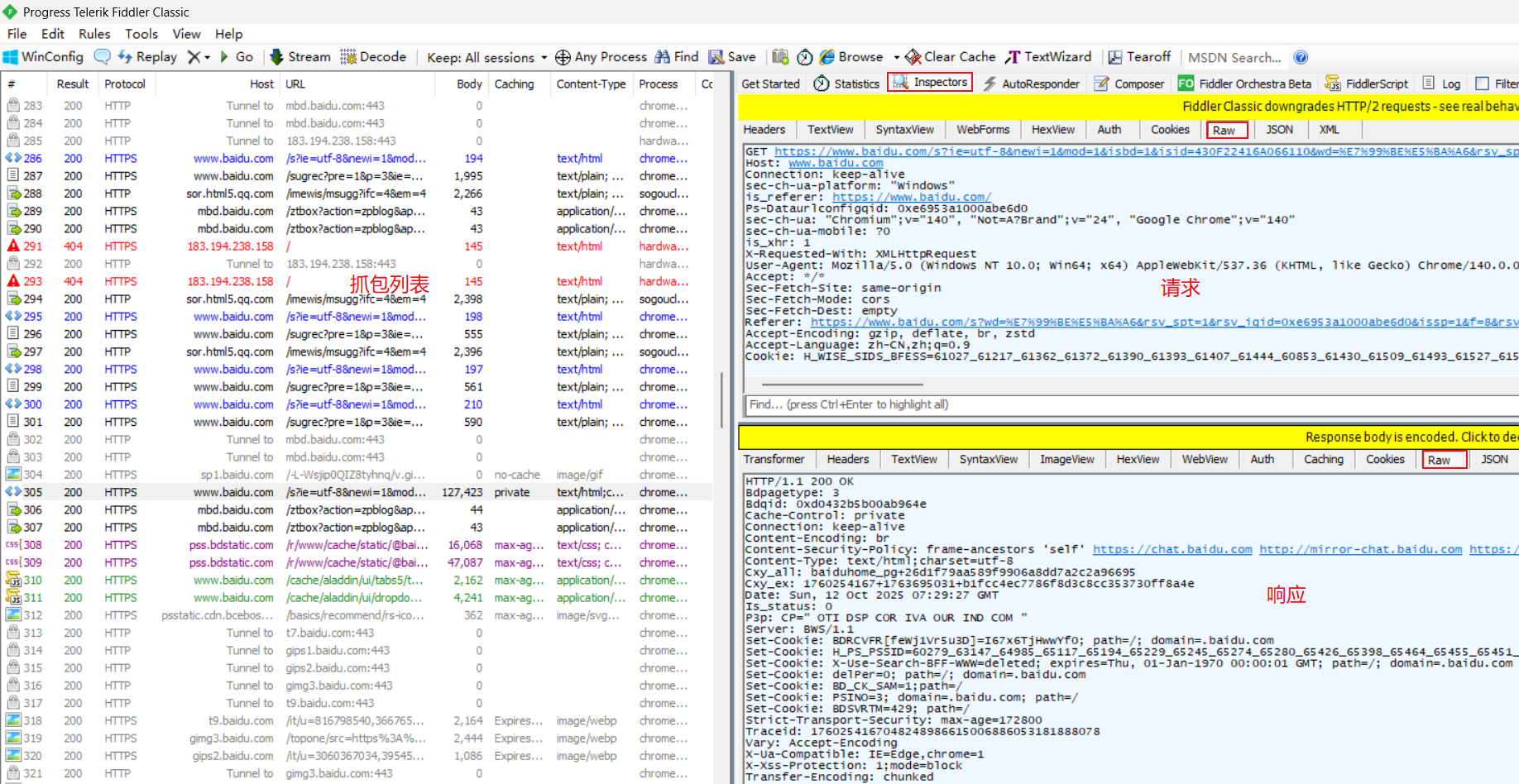This screenshot has width=1519, height=784.
Task: Click Clear Cache toolbar button
Action: pos(950,57)
